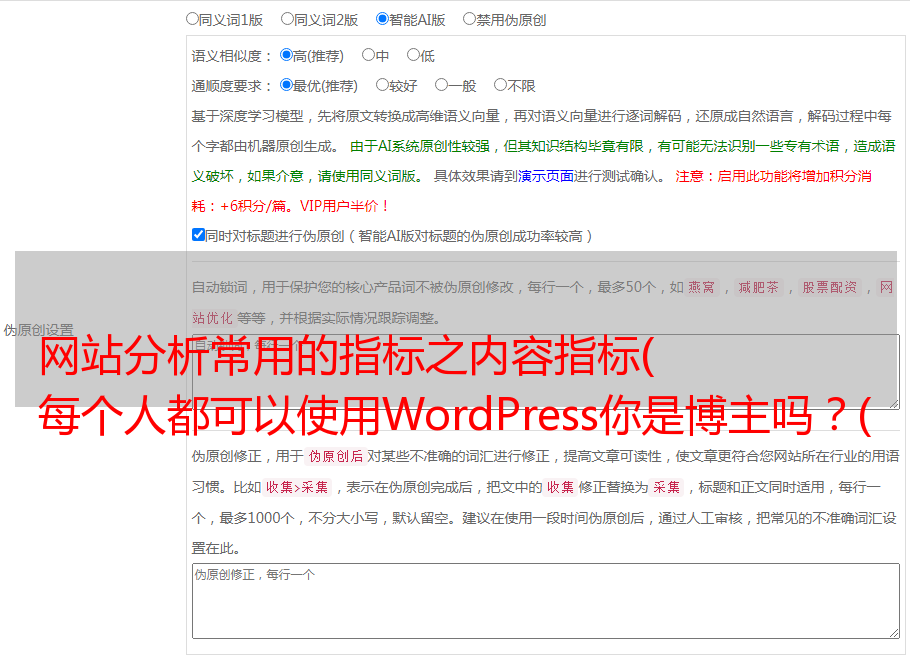Set 通顺度要求 to 一般
This screenshot has width=911, height=658.
coord(441,85)
